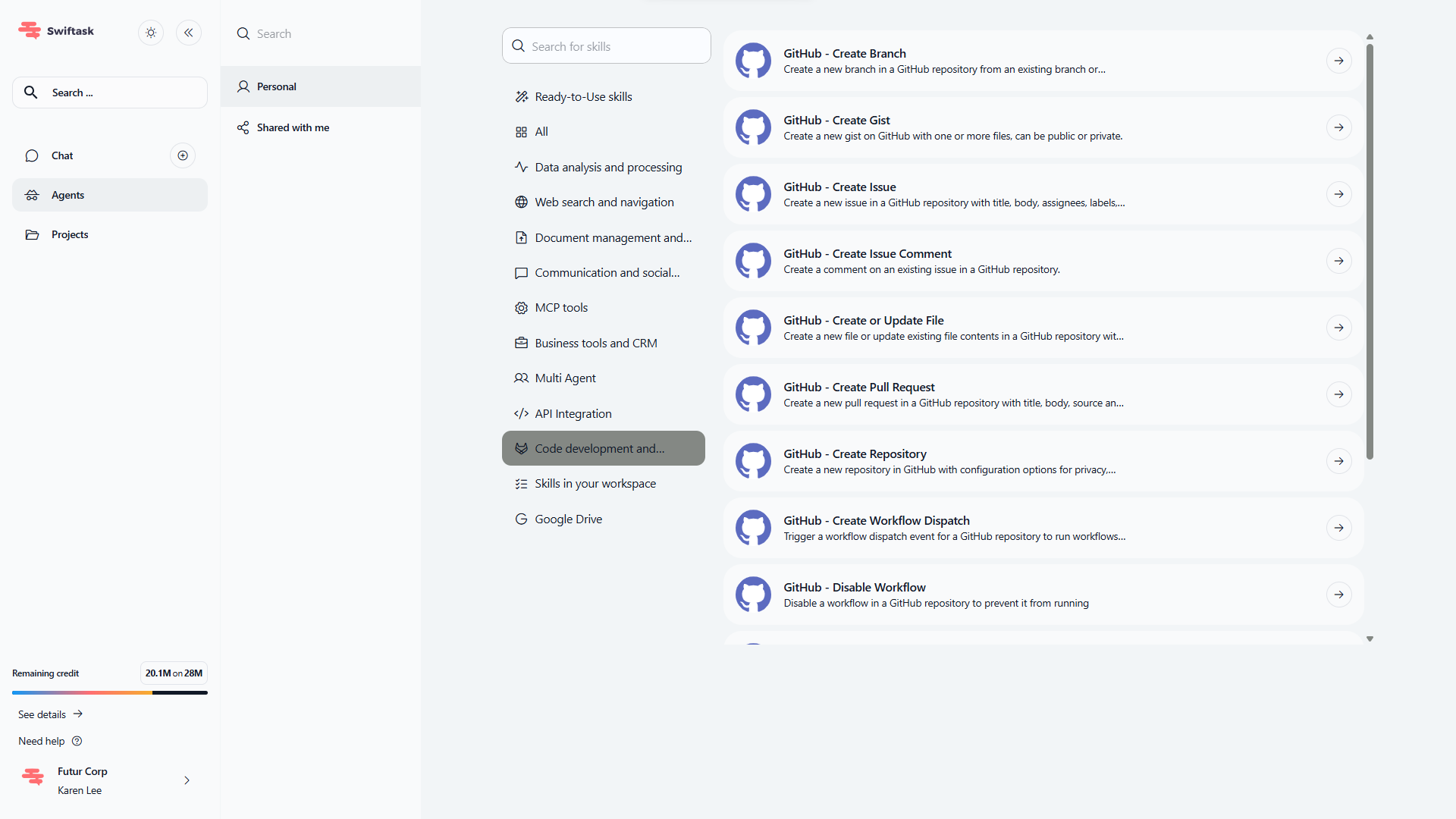Open the Projects folder icon

click(x=32, y=234)
